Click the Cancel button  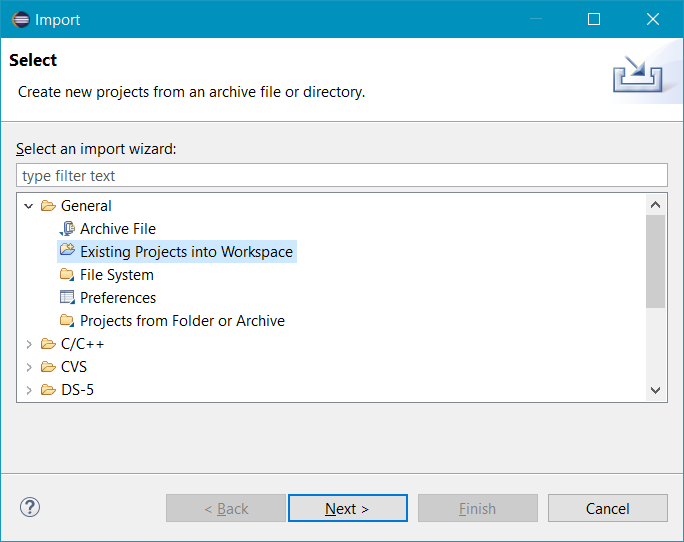tap(608, 508)
